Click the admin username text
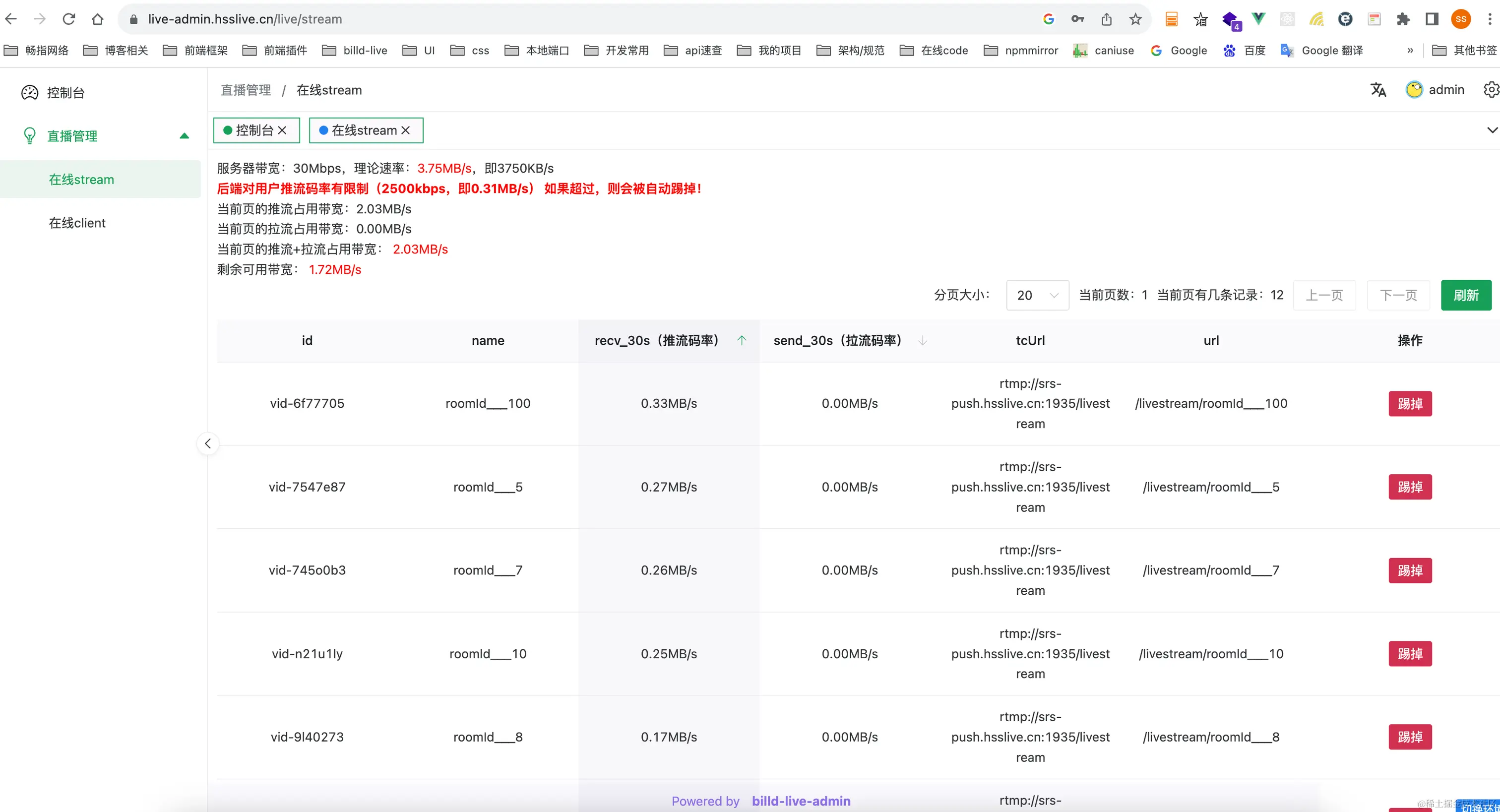1500x812 pixels. (x=1446, y=90)
